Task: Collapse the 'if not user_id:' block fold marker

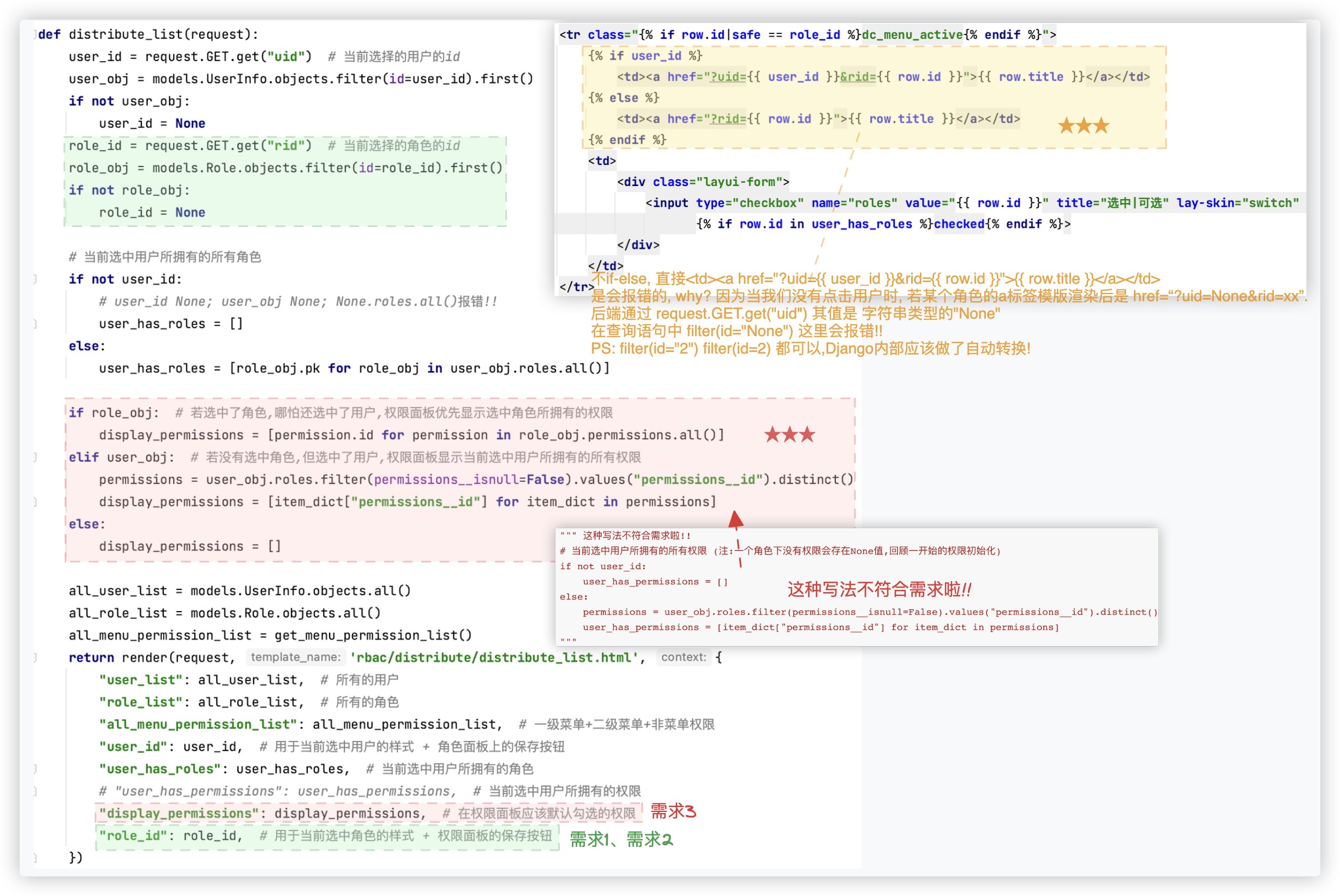Action: (x=35, y=279)
